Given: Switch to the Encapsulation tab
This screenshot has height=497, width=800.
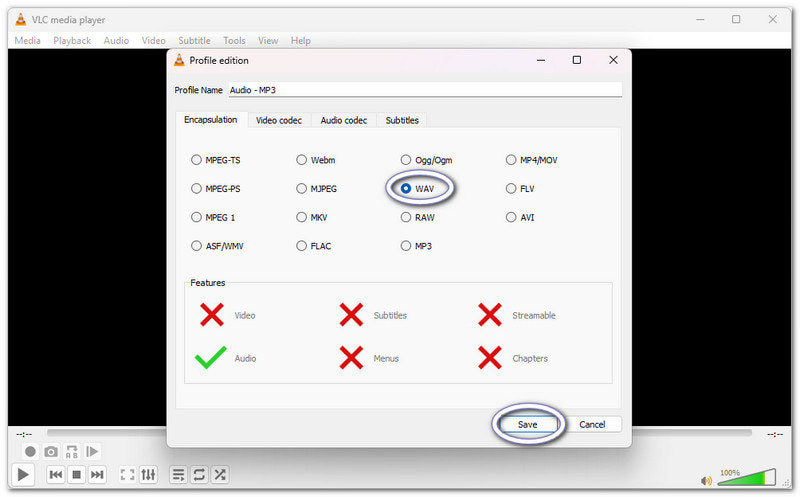Looking at the screenshot, I should [211, 119].
